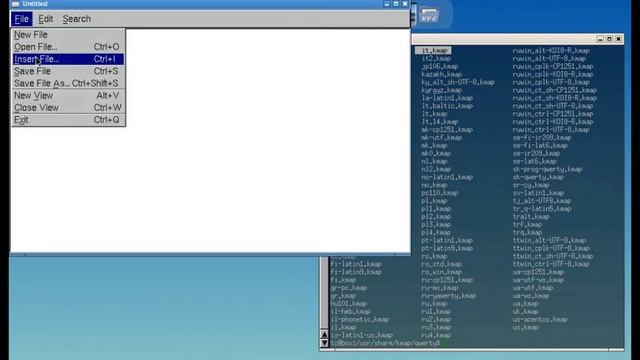Click se-fi-ir209.kmap in the terminal
Screen dimensions: 640x360
pos(542,138)
